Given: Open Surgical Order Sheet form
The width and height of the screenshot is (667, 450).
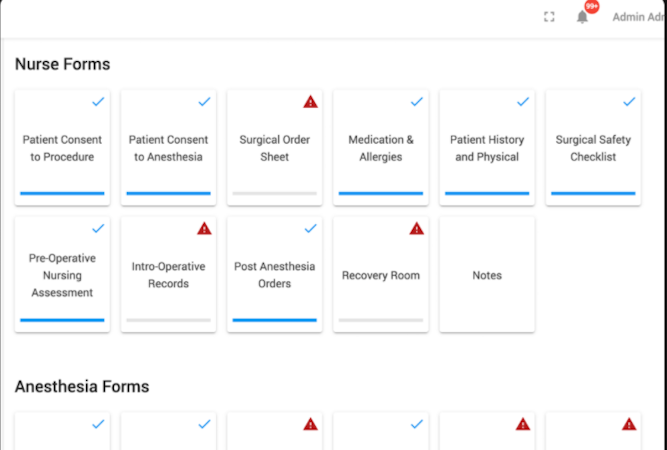Looking at the screenshot, I should [274, 148].
